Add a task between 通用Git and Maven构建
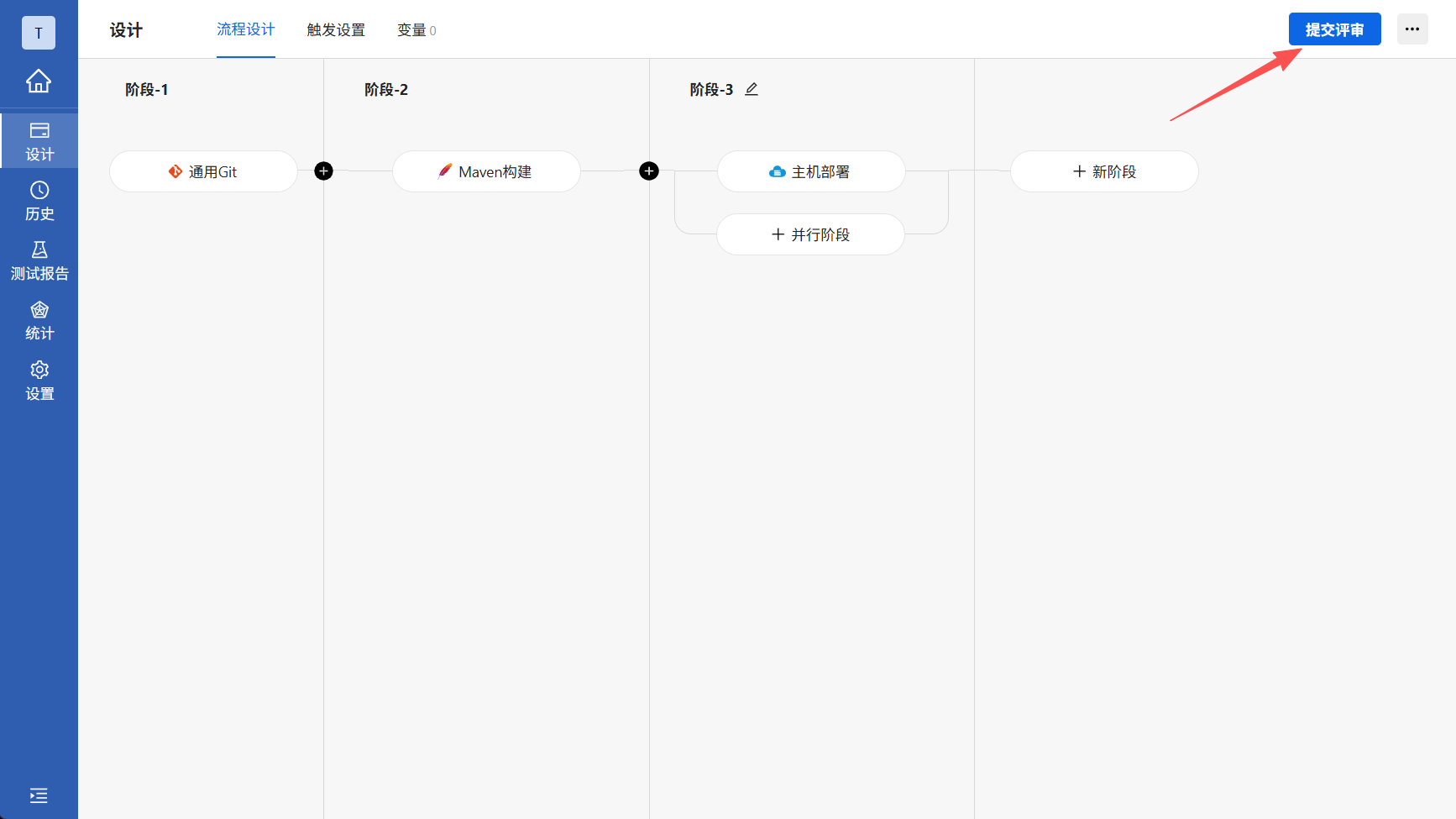Image resolution: width=1456 pixels, height=819 pixels. click(323, 171)
